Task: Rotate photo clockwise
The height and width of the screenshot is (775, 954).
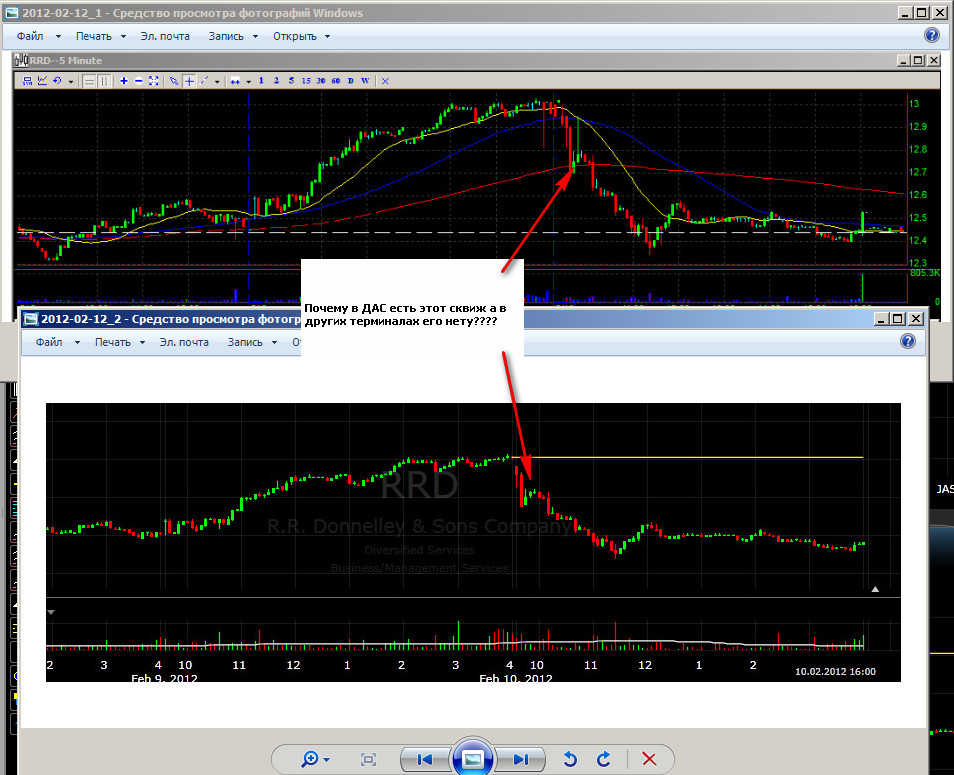Action: tap(604, 759)
